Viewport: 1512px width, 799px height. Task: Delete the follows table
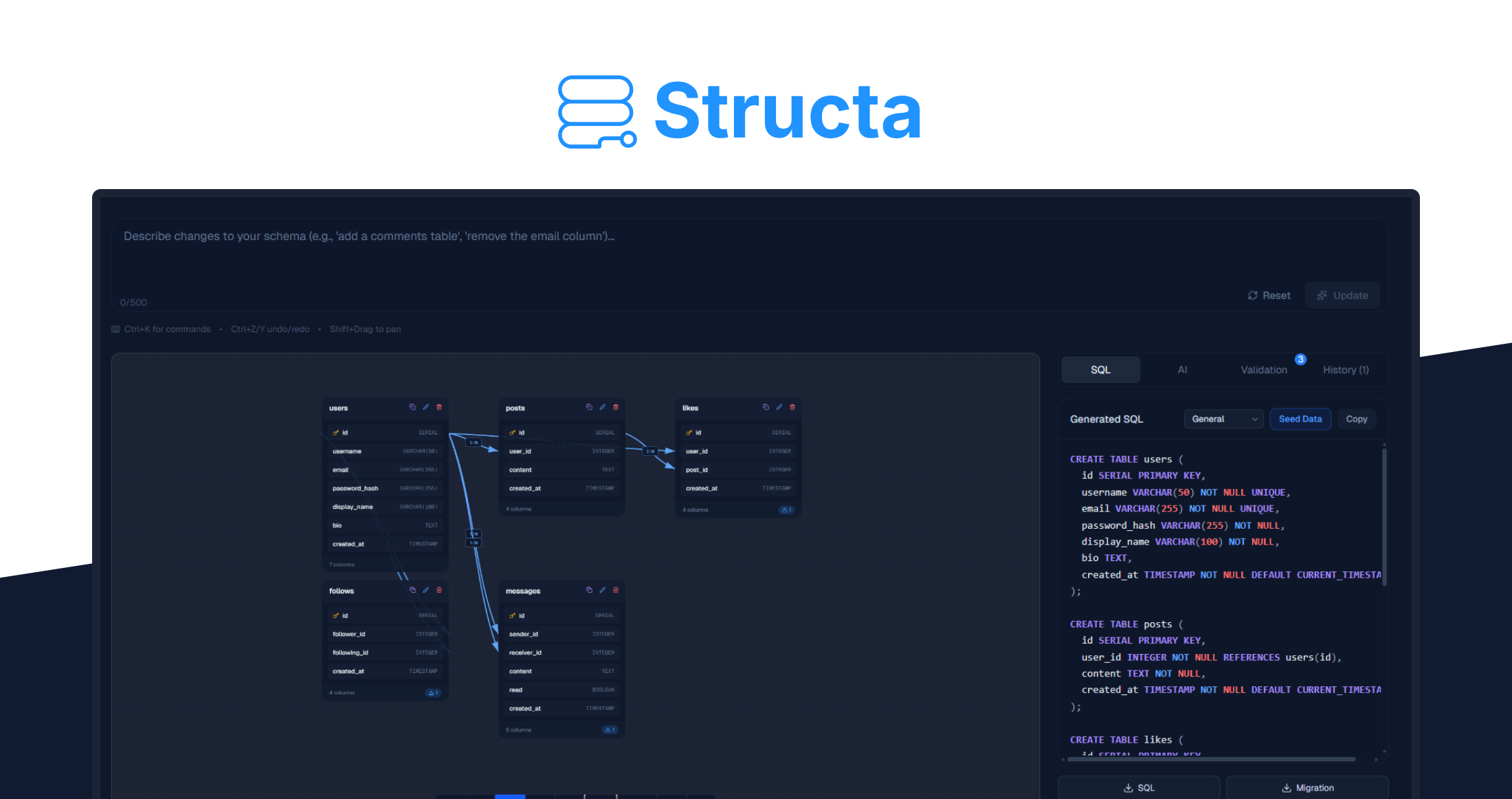click(438, 590)
